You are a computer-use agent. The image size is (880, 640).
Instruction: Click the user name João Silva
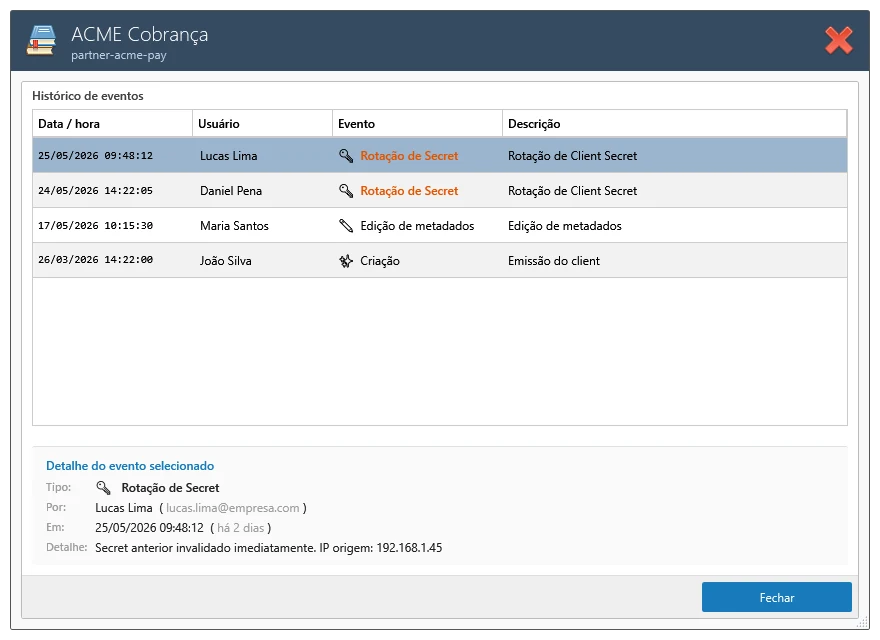[x=226, y=260]
